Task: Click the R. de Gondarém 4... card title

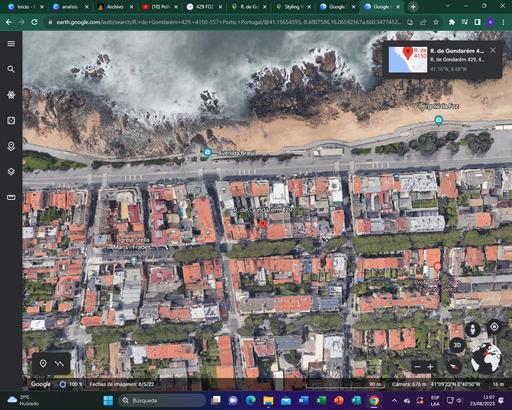Action: click(457, 51)
